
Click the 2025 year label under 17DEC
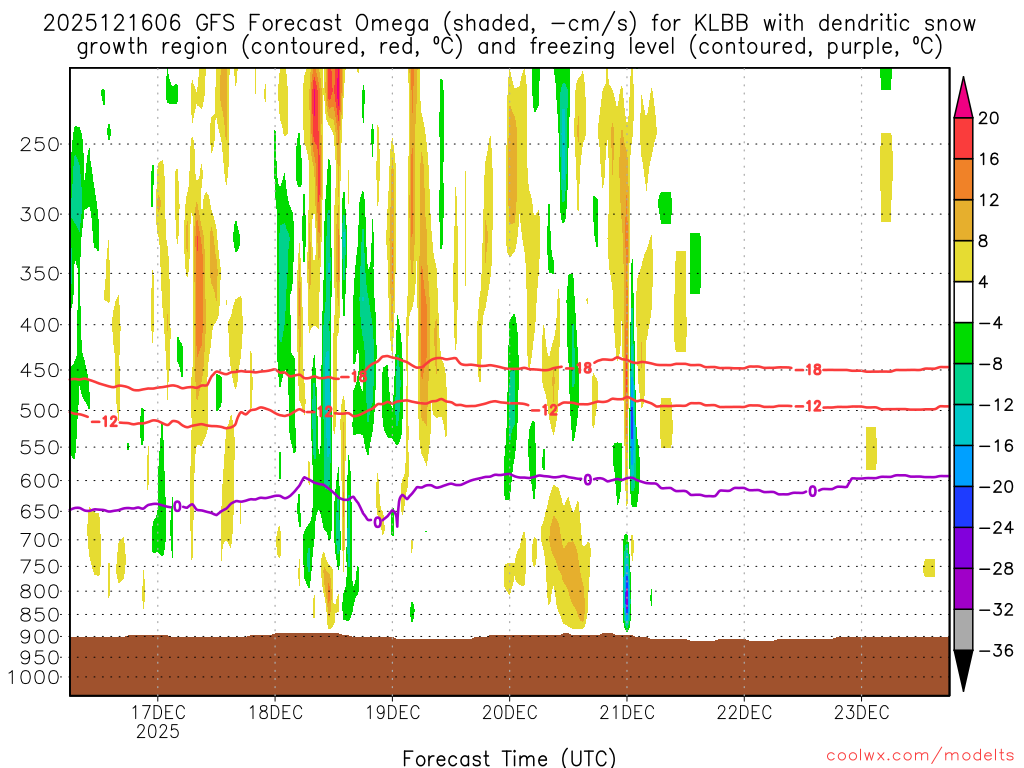[158, 732]
